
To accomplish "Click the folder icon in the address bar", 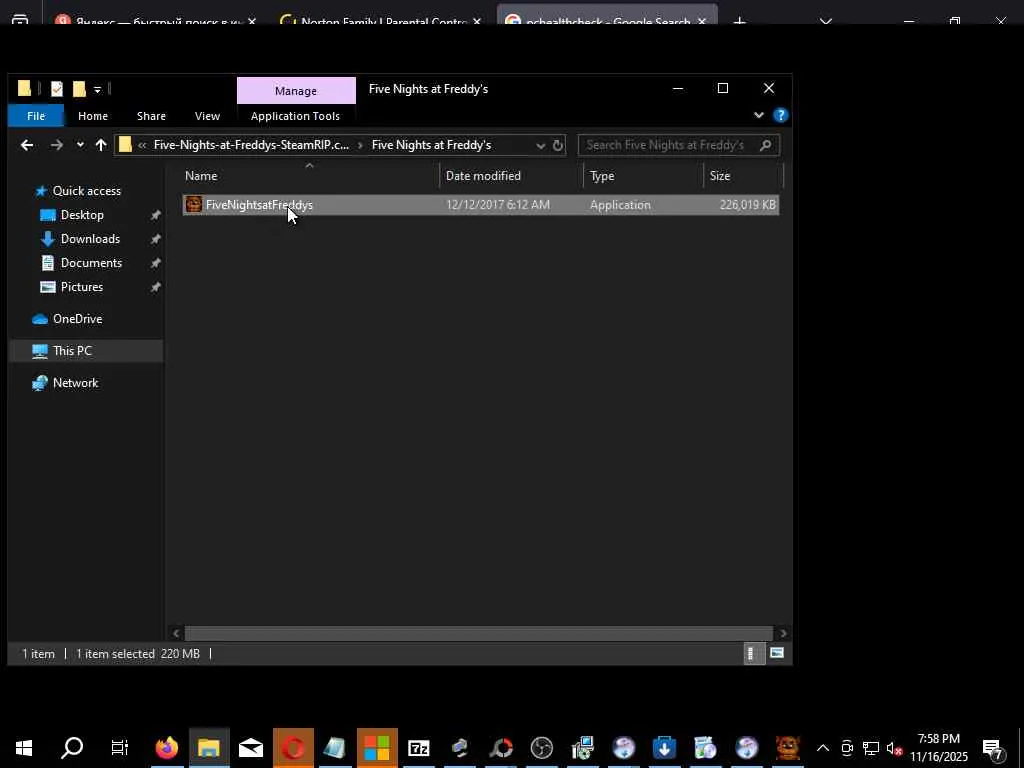I will (125, 145).
